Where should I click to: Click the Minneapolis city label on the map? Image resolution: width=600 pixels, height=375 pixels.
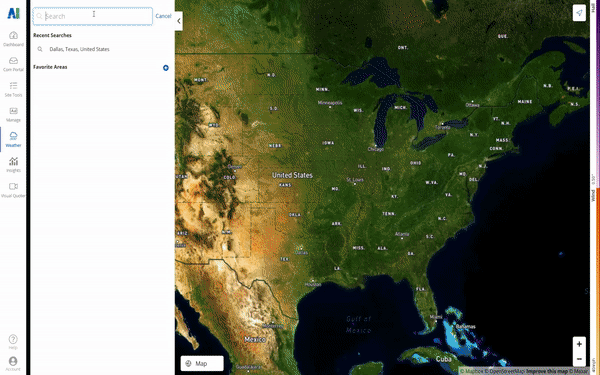(x=330, y=103)
